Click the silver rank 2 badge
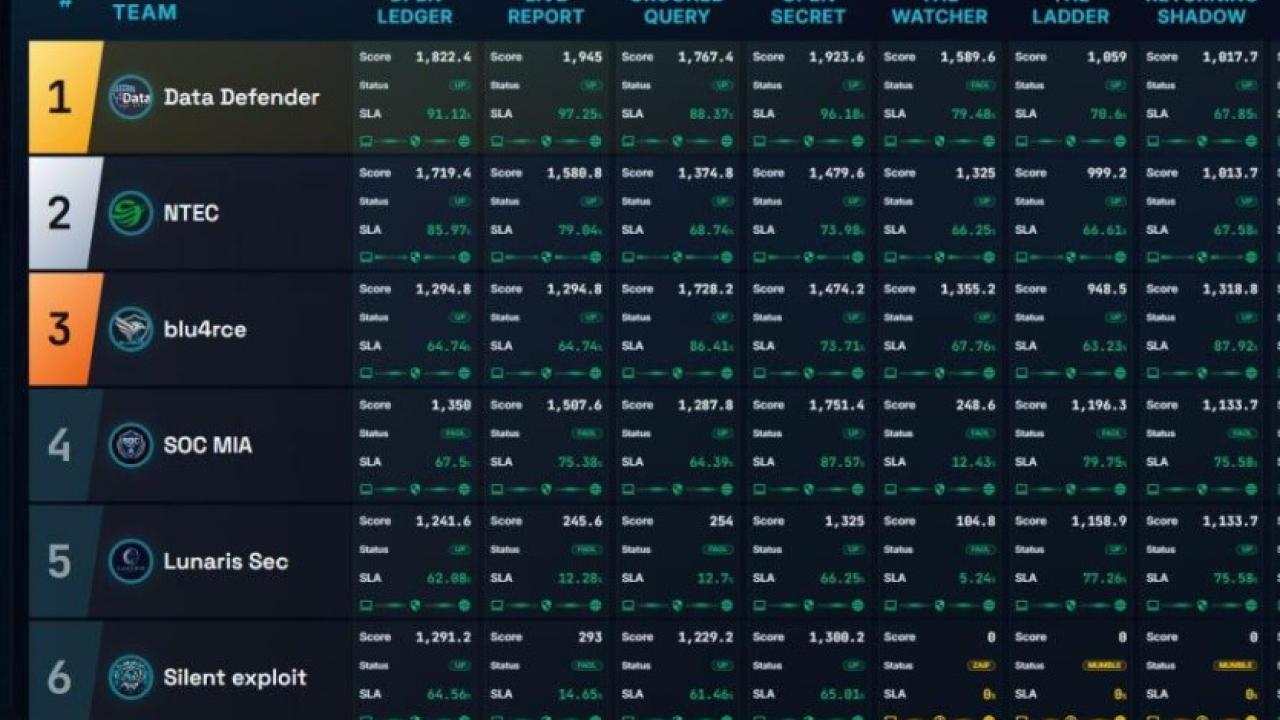1280x720 pixels. [63, 213]
